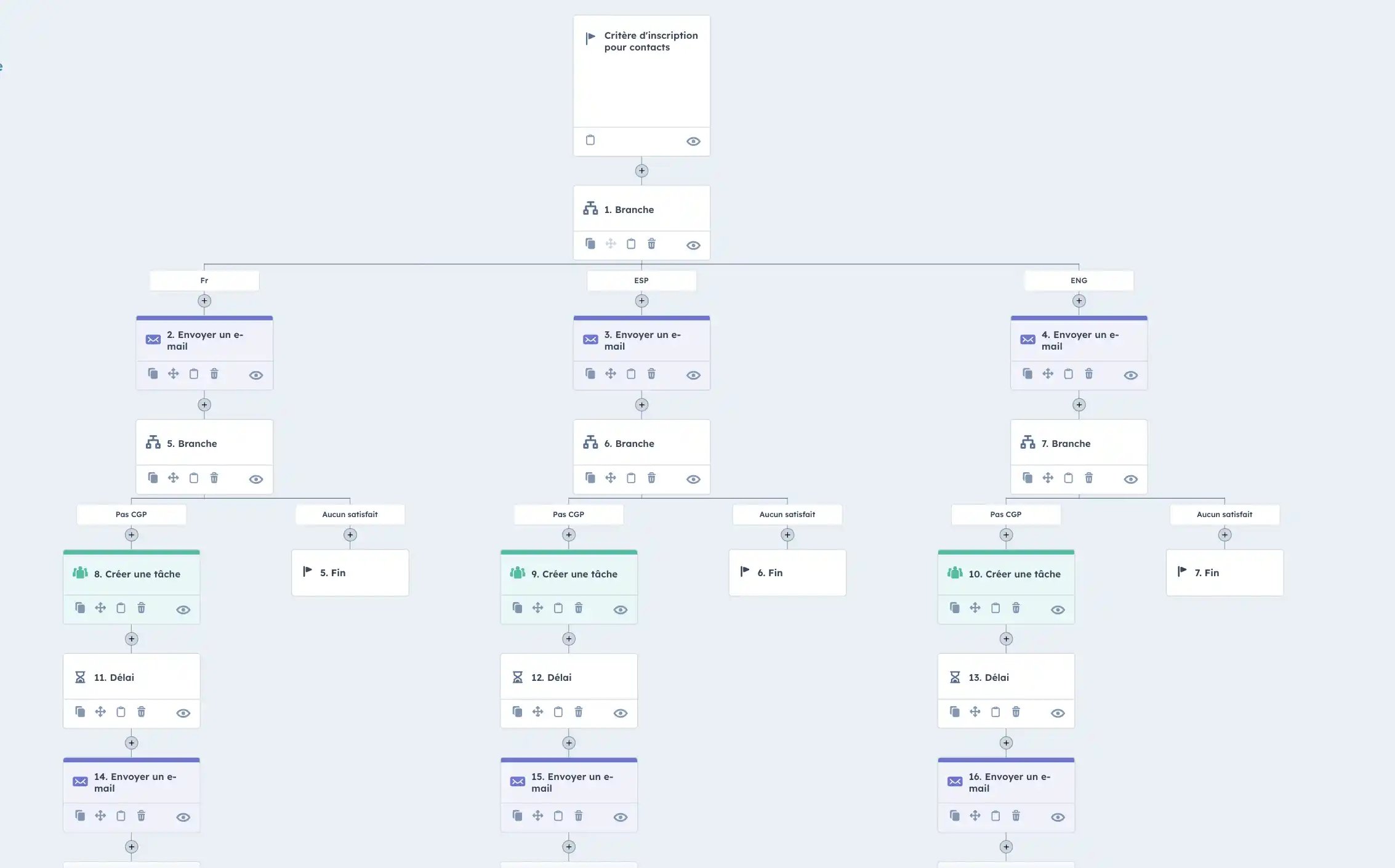The width and height of the screenshot is (1395, 868).
Task: Toggle eye icon on 6. Branche card
Action: tap(693, 479)
